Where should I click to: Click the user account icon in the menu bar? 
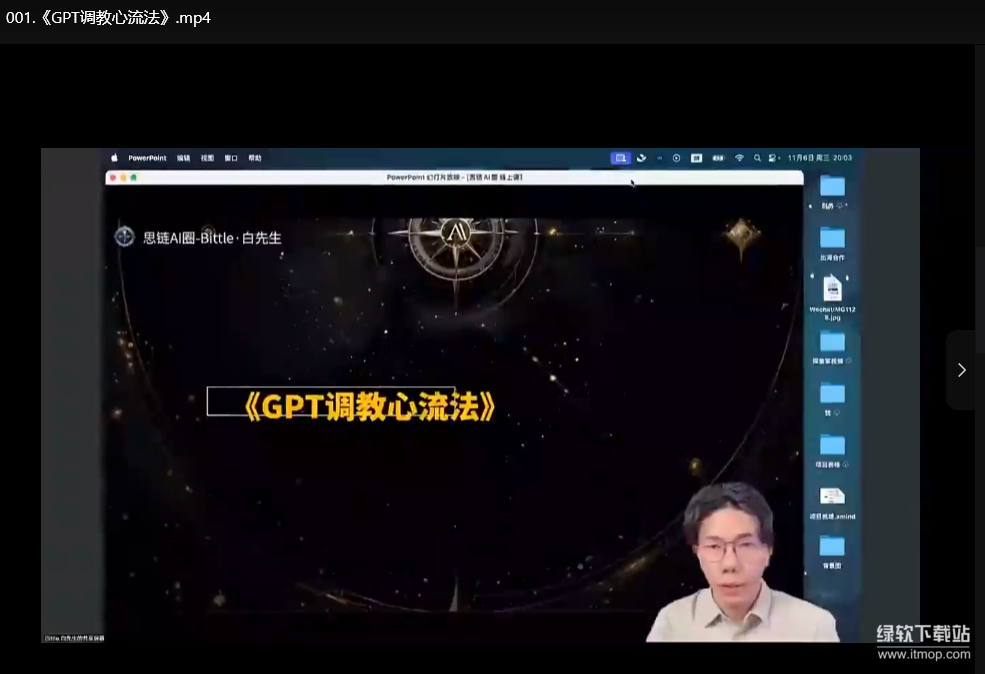tap(774, 158)
